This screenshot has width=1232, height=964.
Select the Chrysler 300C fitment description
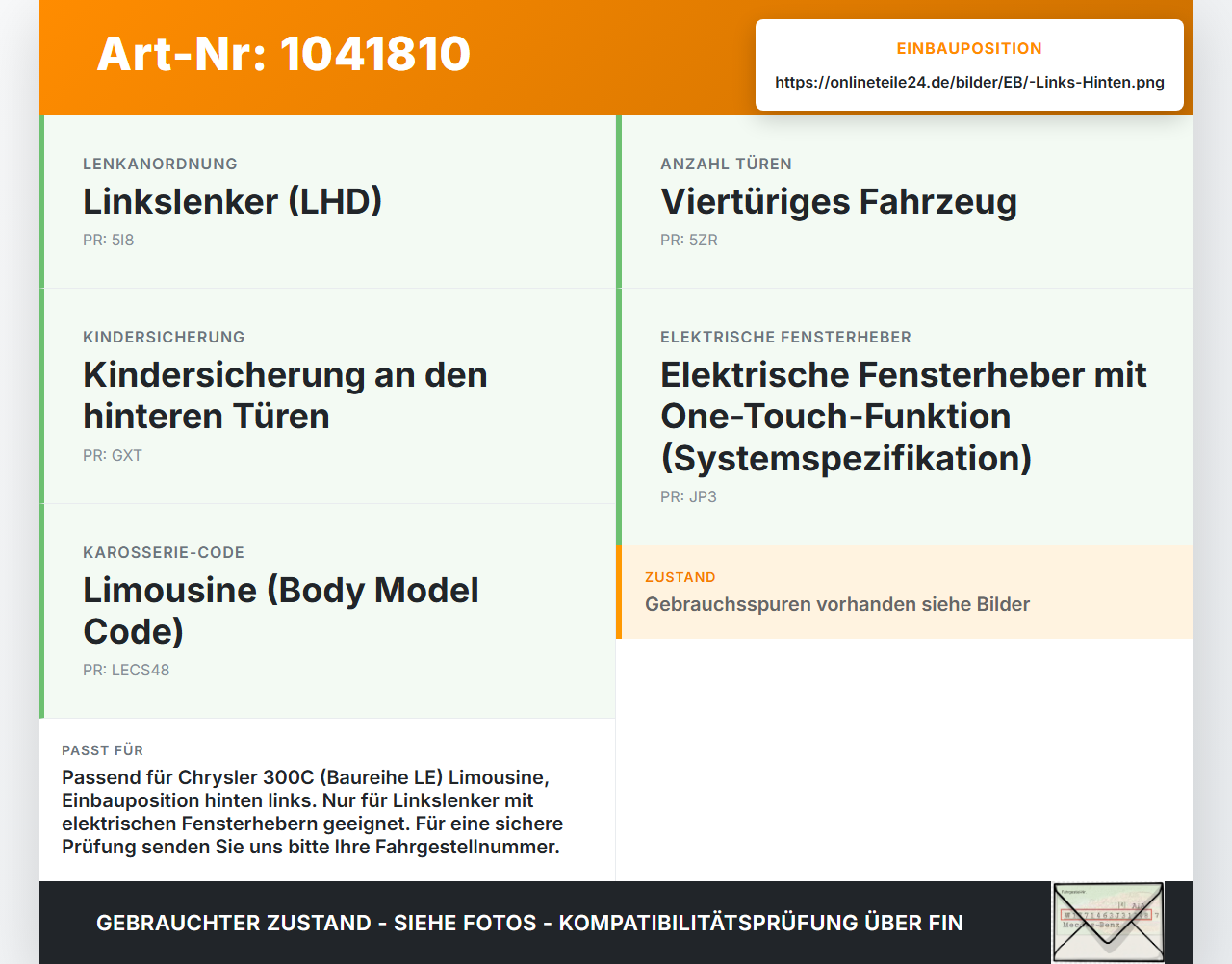coord(313,812)
